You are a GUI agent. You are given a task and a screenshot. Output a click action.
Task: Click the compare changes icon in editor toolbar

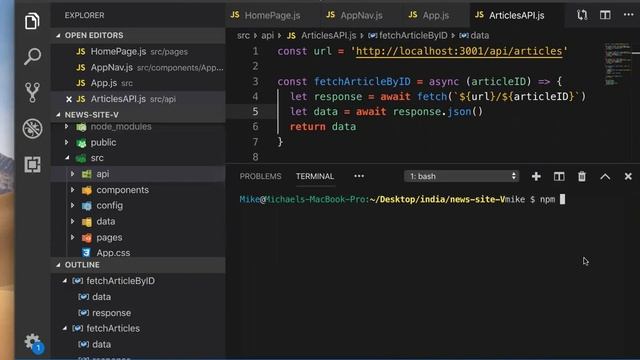point(582,15)
